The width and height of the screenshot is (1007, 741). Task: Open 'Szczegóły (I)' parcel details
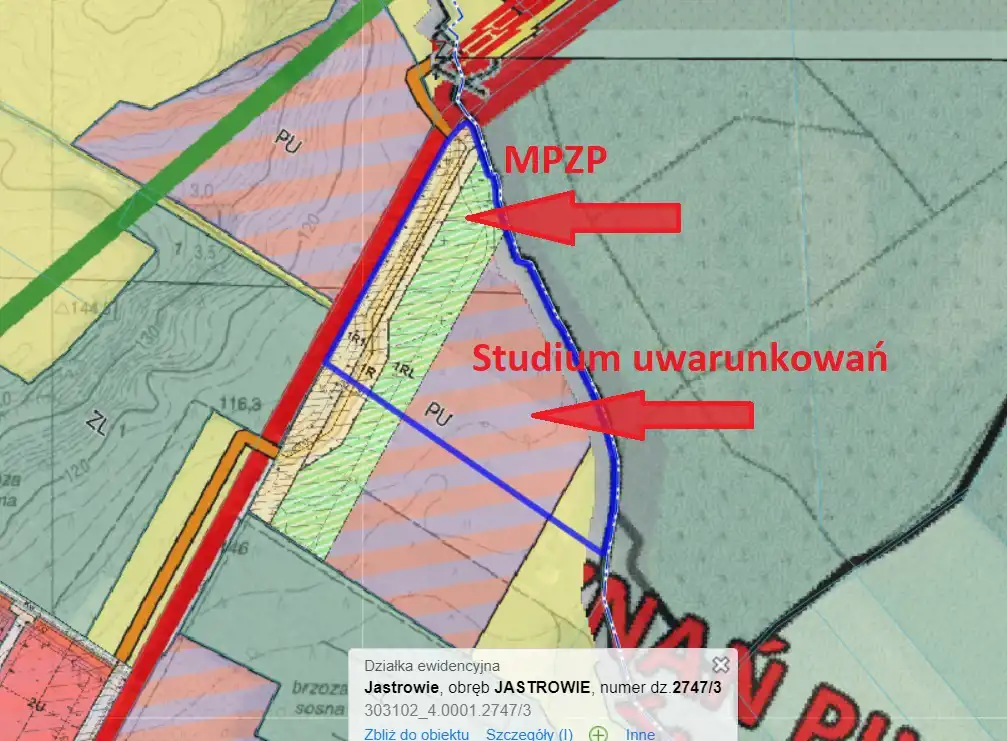(529, 734)
